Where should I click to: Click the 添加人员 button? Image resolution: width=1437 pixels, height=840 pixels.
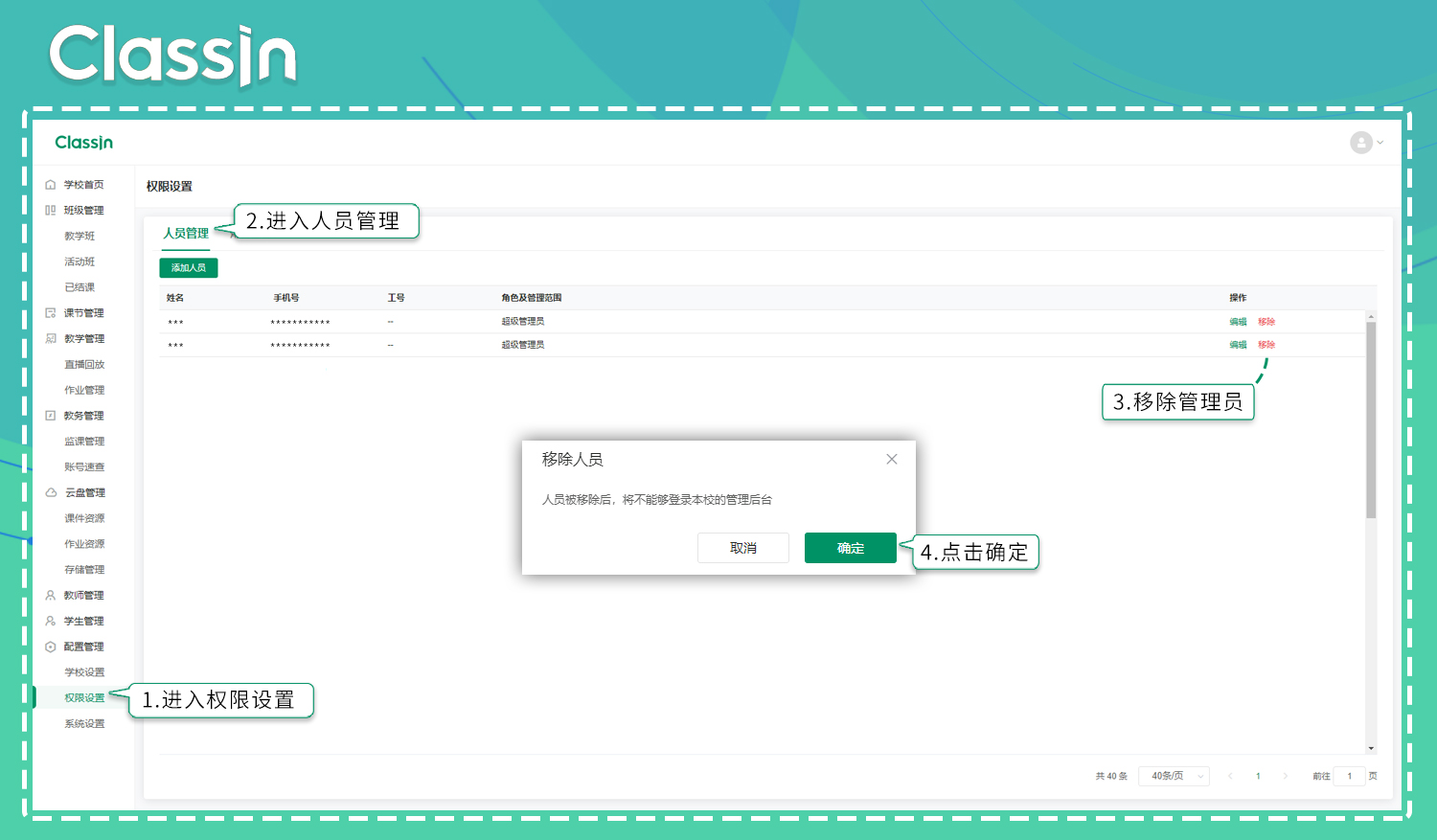click(189, 268)
